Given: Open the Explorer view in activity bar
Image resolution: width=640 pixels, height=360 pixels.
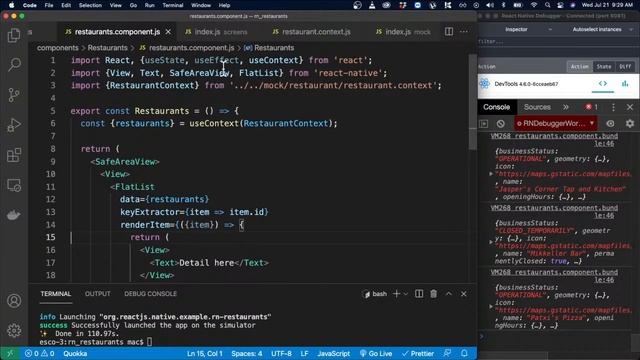Looking at the screenshot, I should coord(14,35).
